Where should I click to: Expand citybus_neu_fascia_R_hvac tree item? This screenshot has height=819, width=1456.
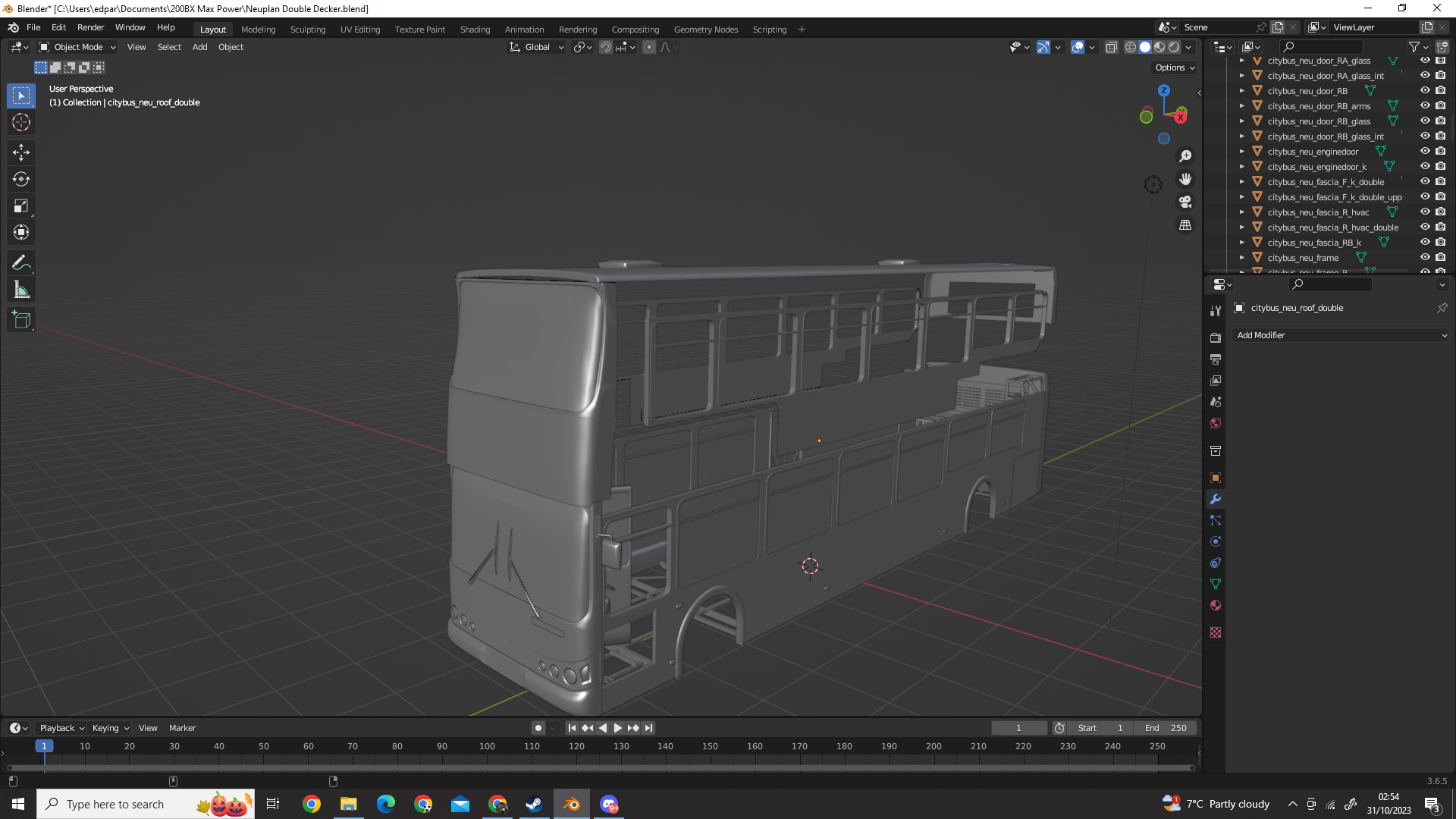pyautogui.click(x=1241, y=212)
